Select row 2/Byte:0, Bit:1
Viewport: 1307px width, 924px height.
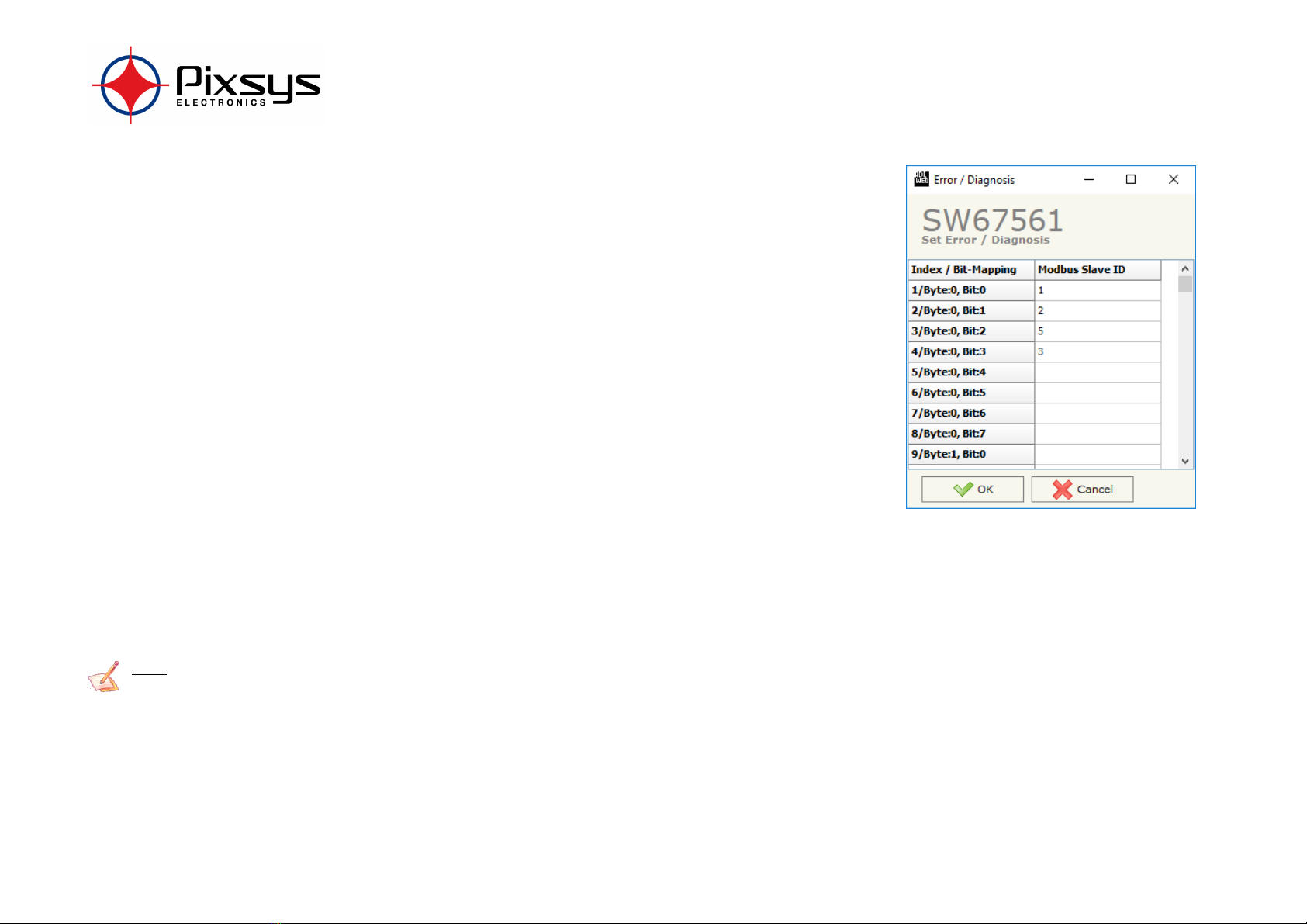(971, 311)
